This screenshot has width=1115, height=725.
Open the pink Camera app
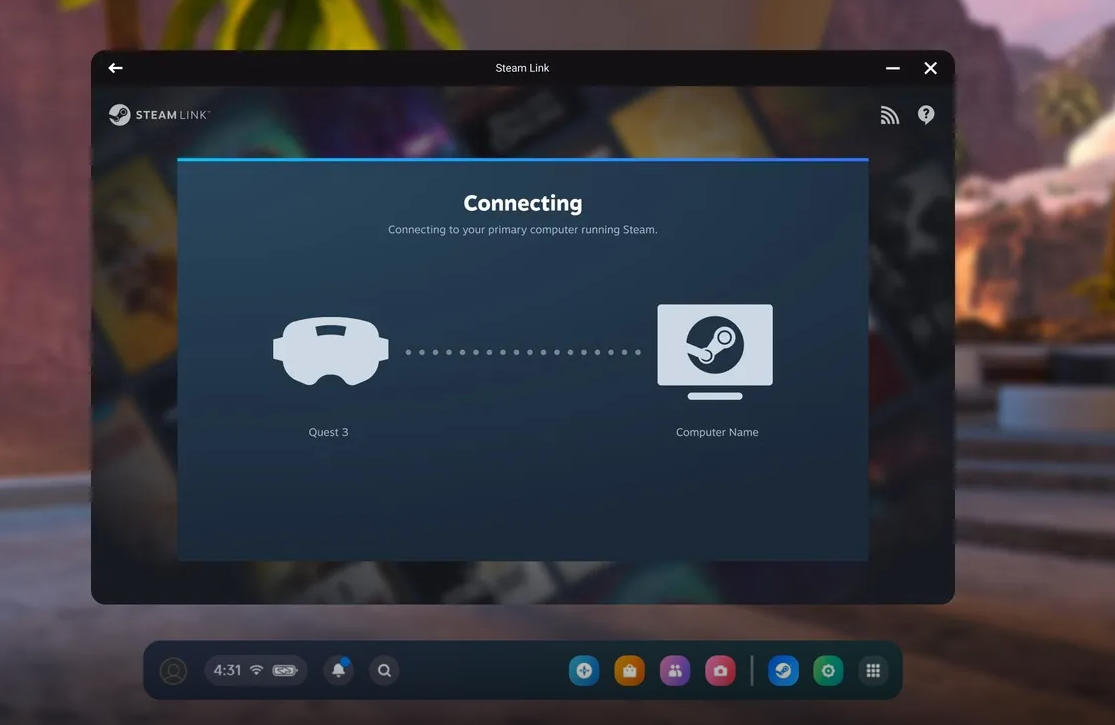coord(720,670)
